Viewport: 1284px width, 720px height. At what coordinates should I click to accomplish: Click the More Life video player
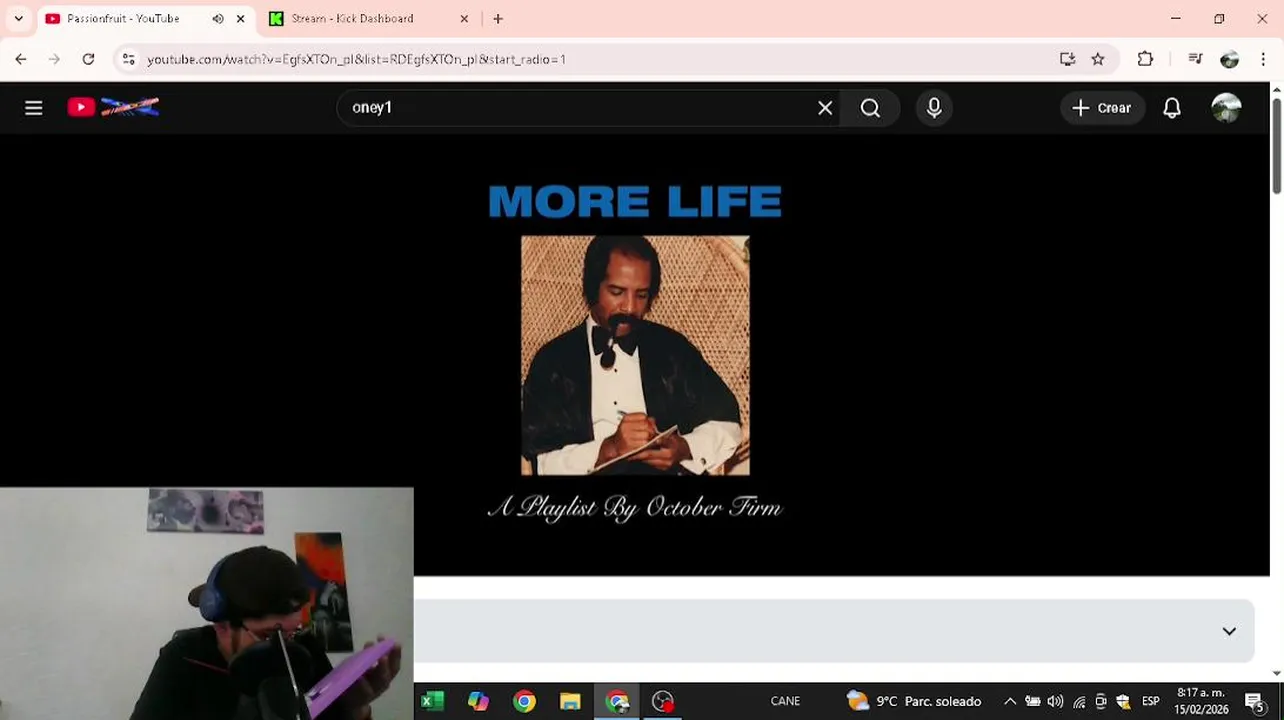[x=635, y=354]
